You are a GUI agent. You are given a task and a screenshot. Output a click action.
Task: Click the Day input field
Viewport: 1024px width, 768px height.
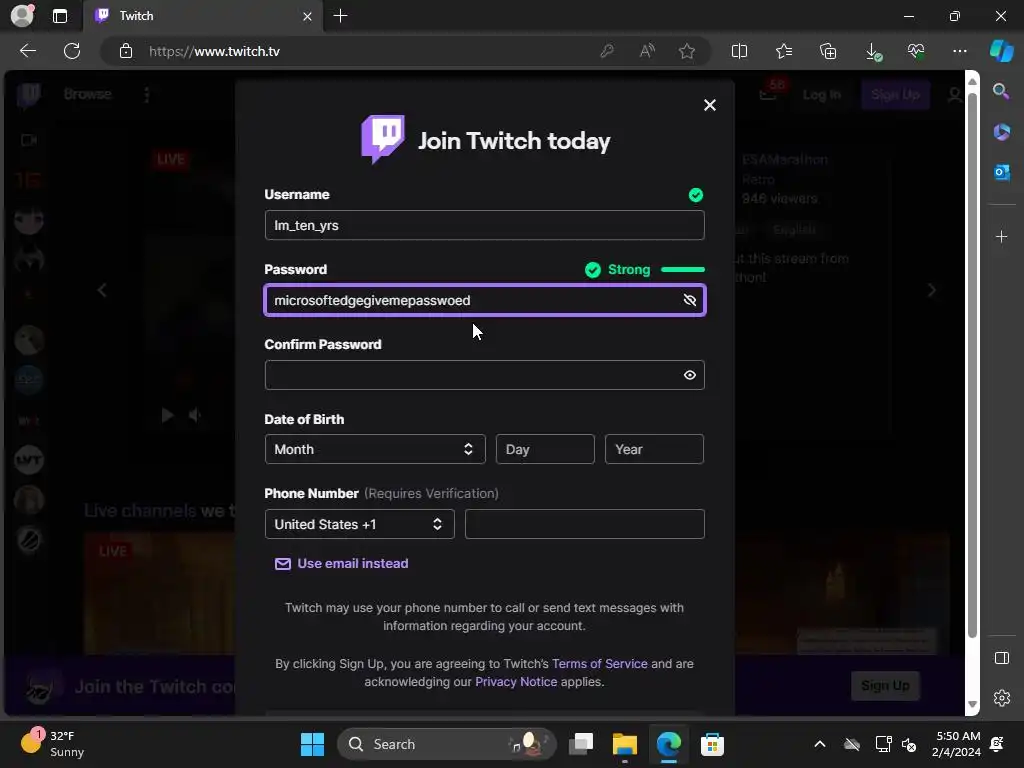545,449
